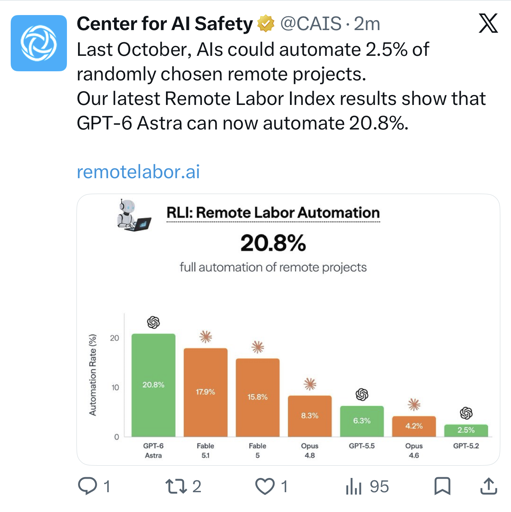Open the @CAIS handle

[311, 24]
